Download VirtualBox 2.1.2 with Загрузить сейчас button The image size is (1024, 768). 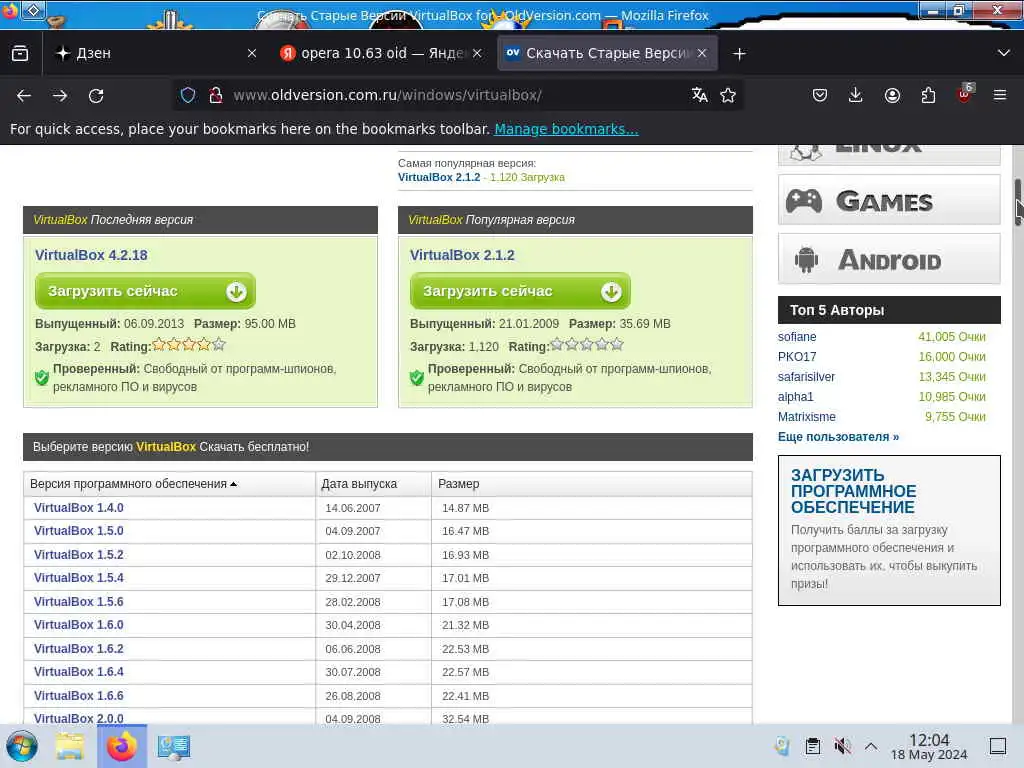click(x=520, y=291)
